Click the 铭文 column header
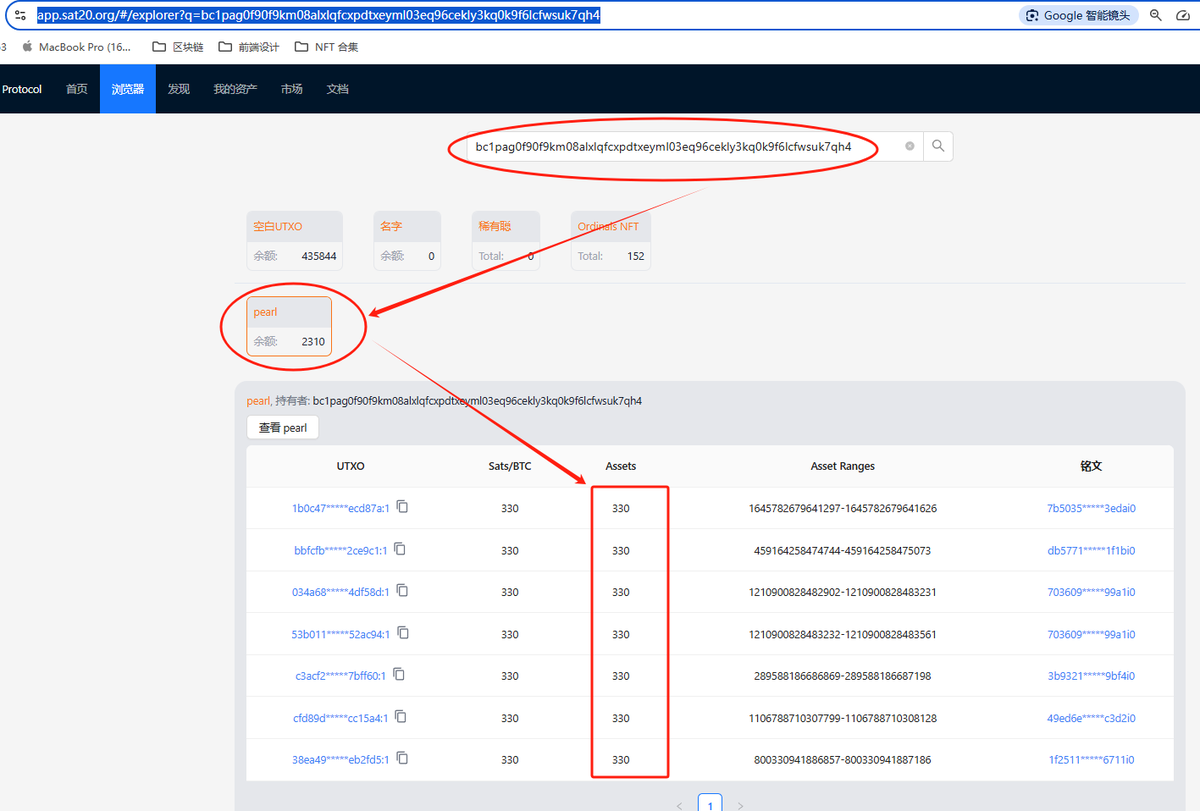This screenshot has width=1200, height=811. (1091, 466)
